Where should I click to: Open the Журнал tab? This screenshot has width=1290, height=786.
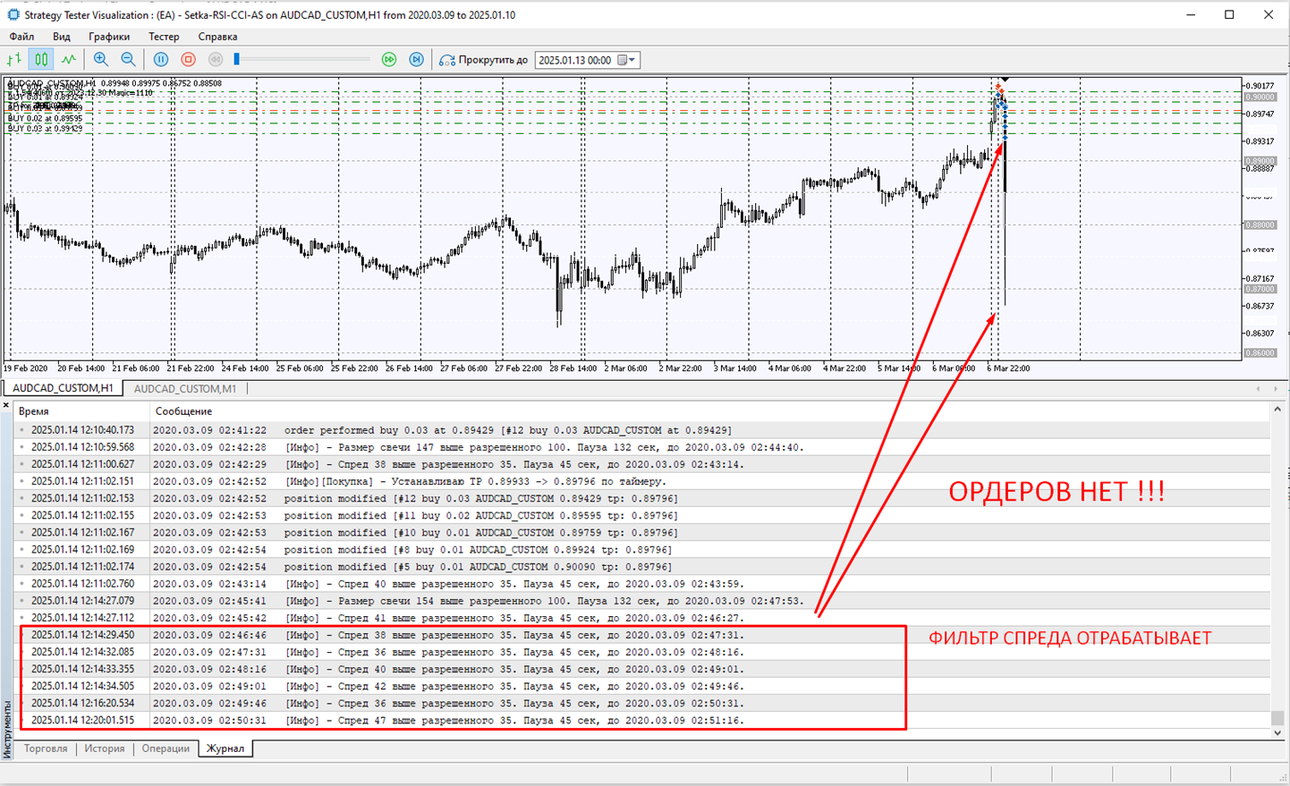click(226, 748)
